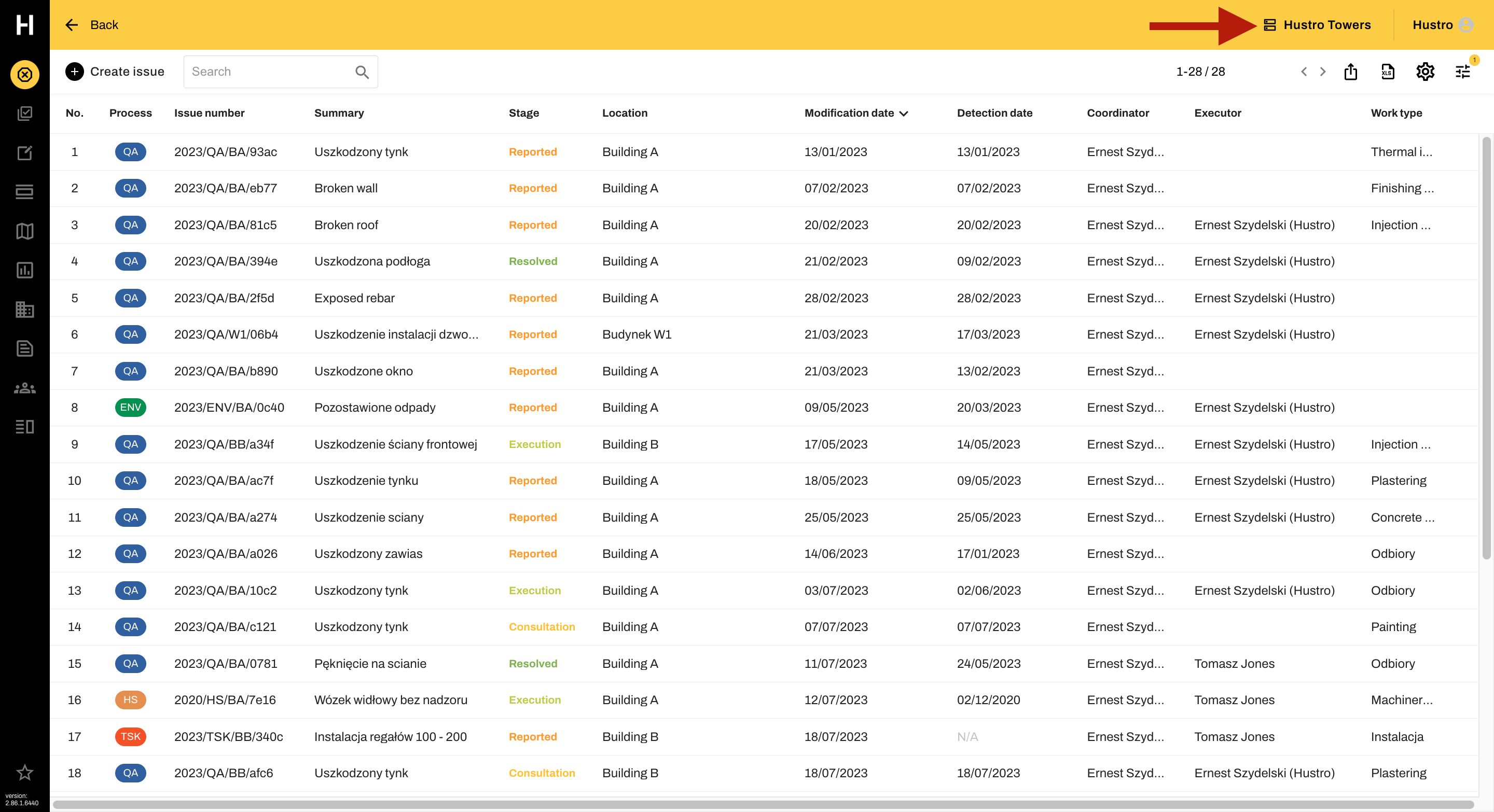Click the Create issue button
Viewport: 1494px width, 812px height.
click(x=115, y=71)
